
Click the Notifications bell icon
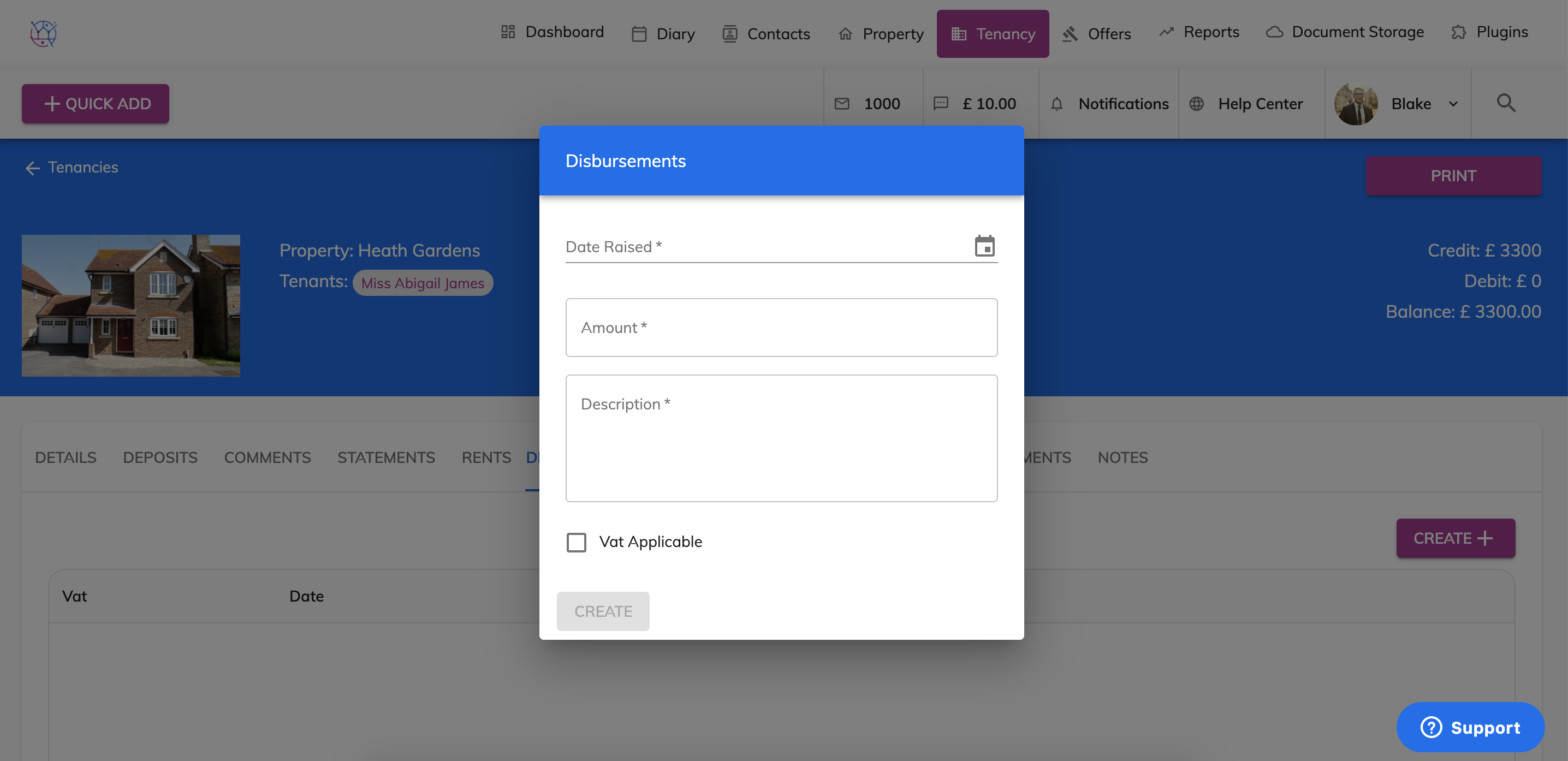click(x=1056, y=104)
